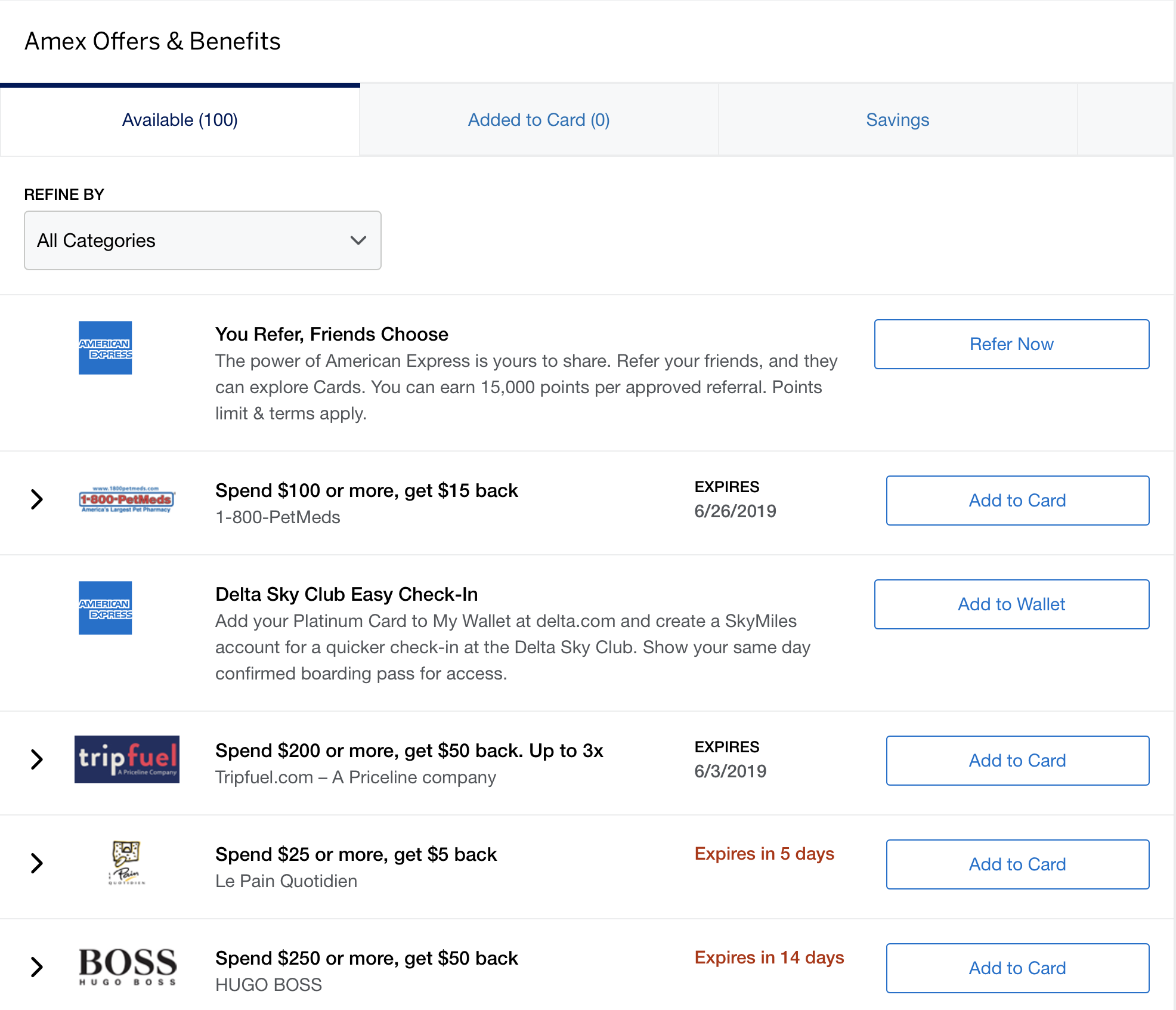Add Tripfuel offer to card
The image size is (1176, 1010).
[1017, 761]
